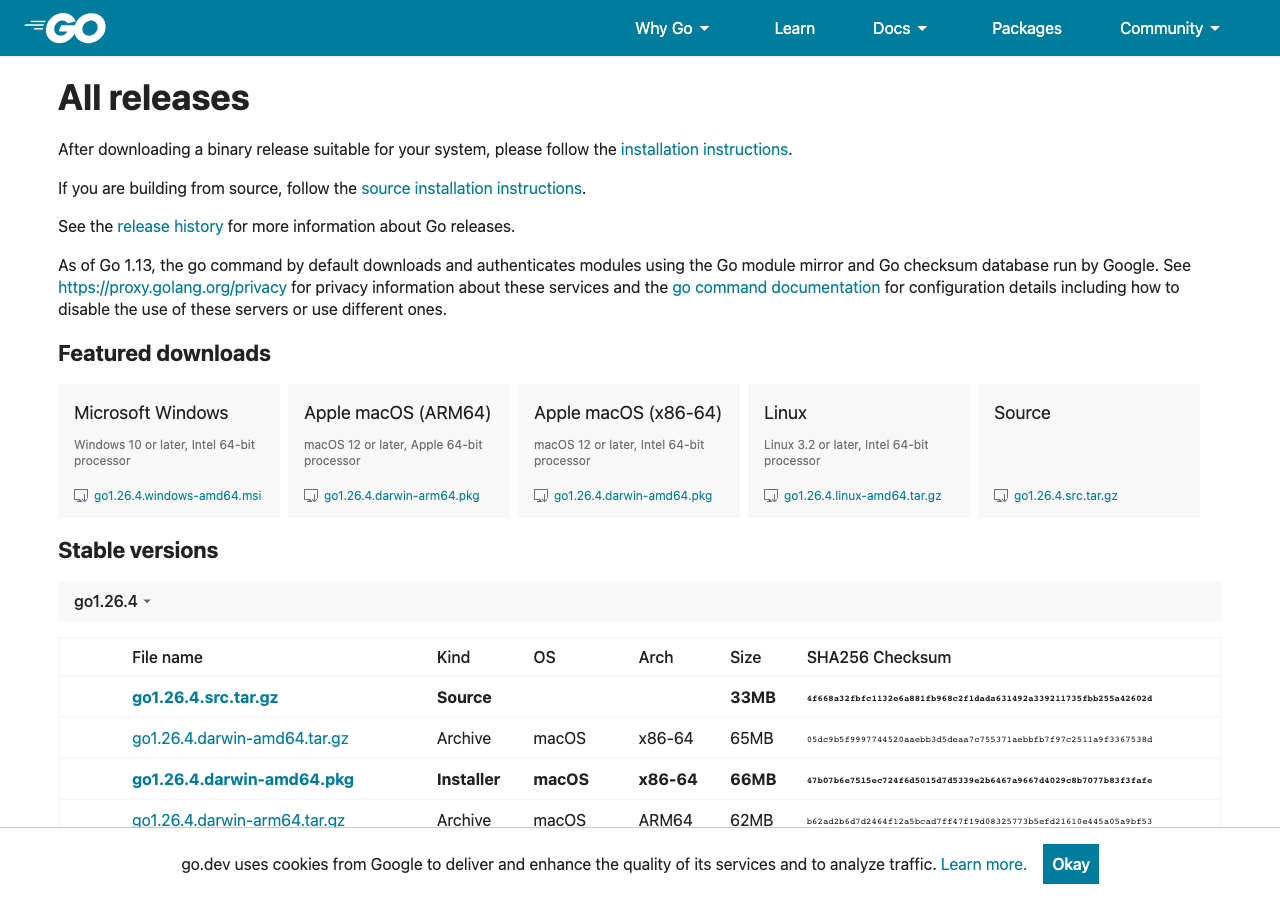Viewport: 1280px width, 900px height.
Task: Open the source installation instructions link
Action: click(471, 188)
